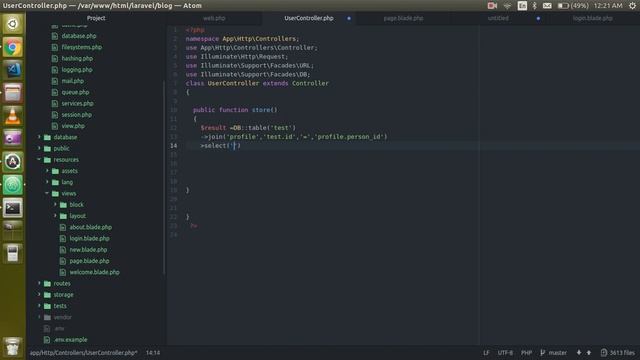Open logging.php in the tree
The image size is (640, 360).
pos(77,70)
